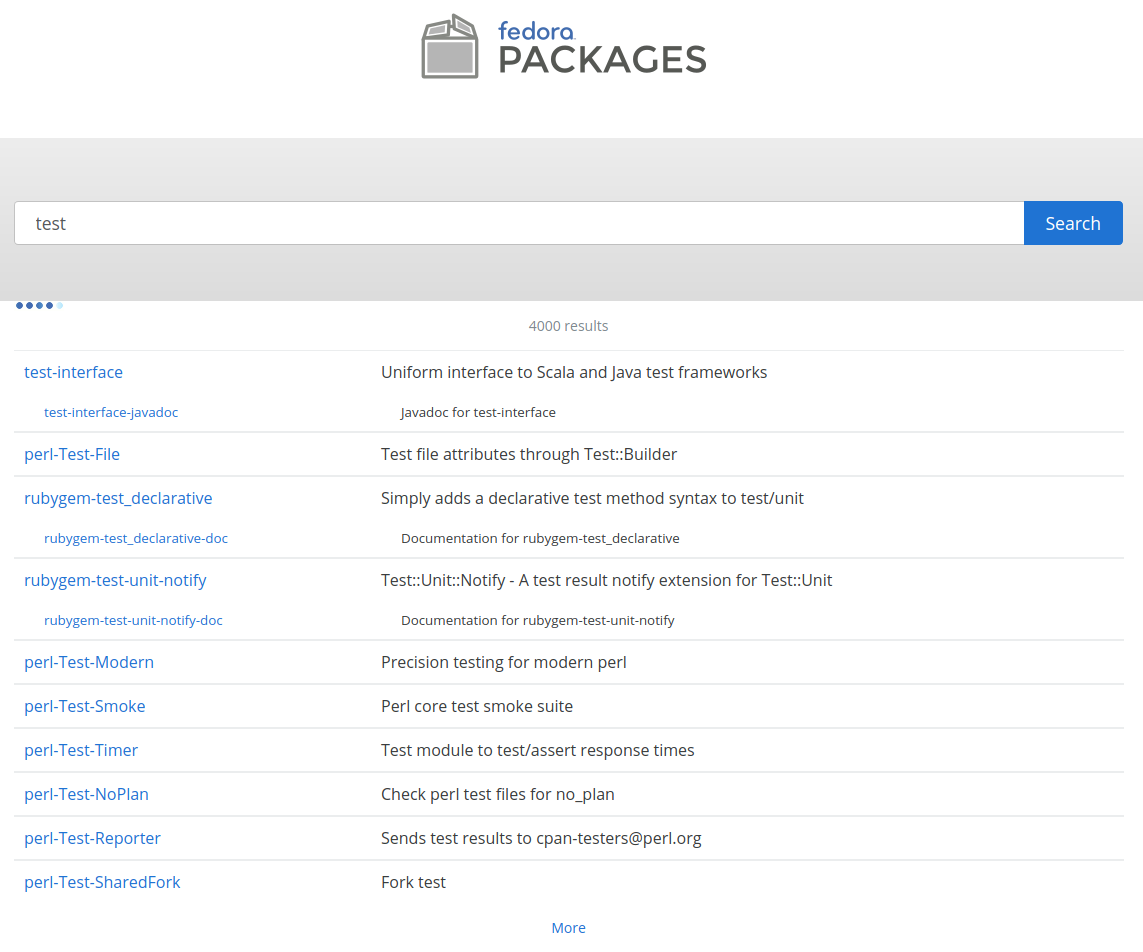Image resolution: width=1143 pixels, height=952 pixels.
Task: Open the perl-Test-Modern package
Action: coord(89,663)
